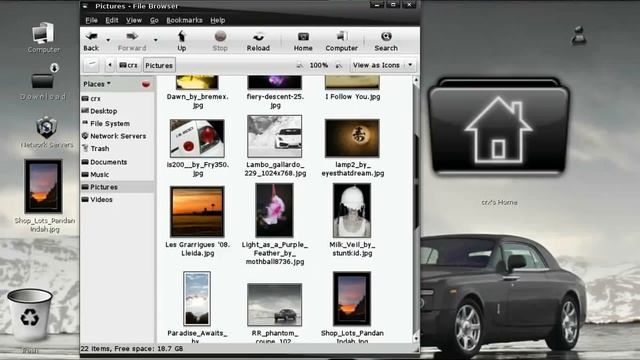Select Desktop in the Places sidebar
Screen dimensions: 640x360
118,111
